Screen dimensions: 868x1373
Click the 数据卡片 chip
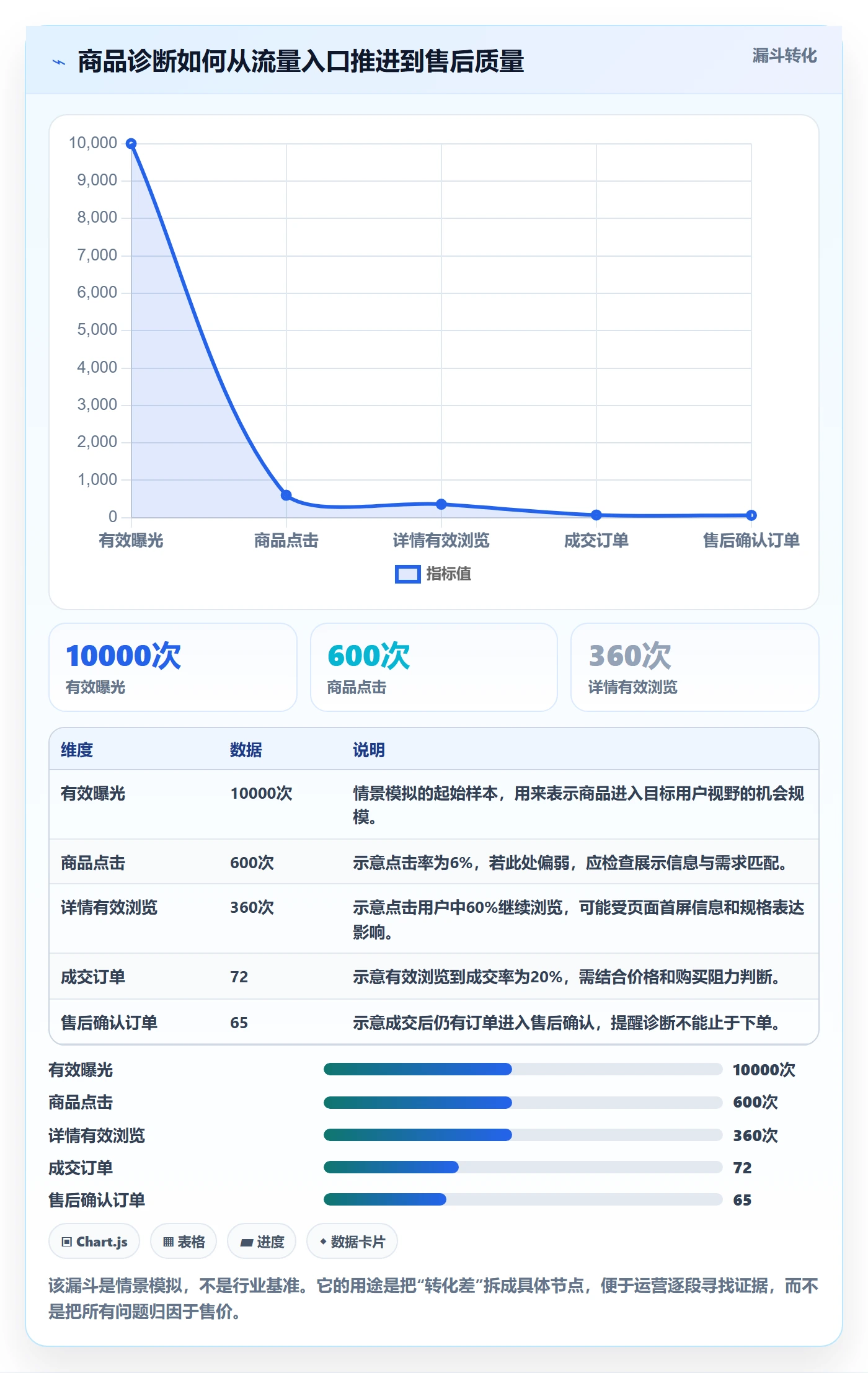coord(352,1242)
